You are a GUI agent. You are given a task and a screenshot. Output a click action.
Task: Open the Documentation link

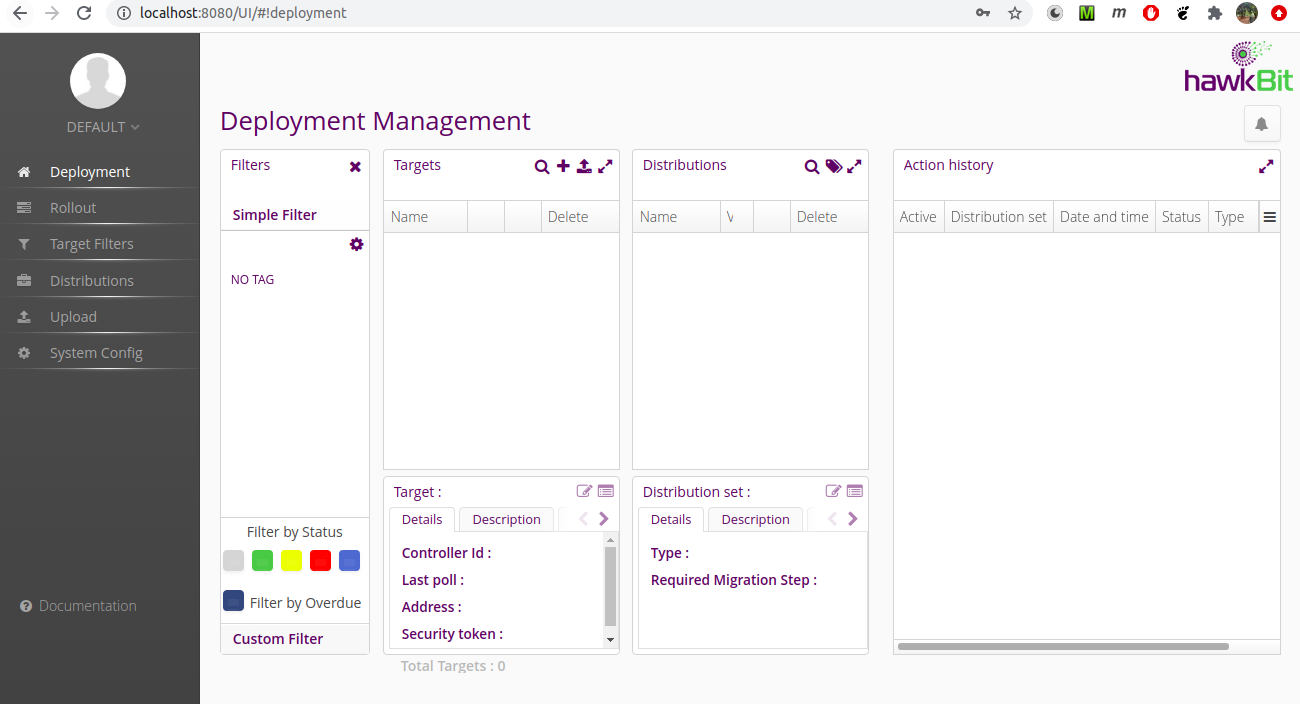[88, 606]
